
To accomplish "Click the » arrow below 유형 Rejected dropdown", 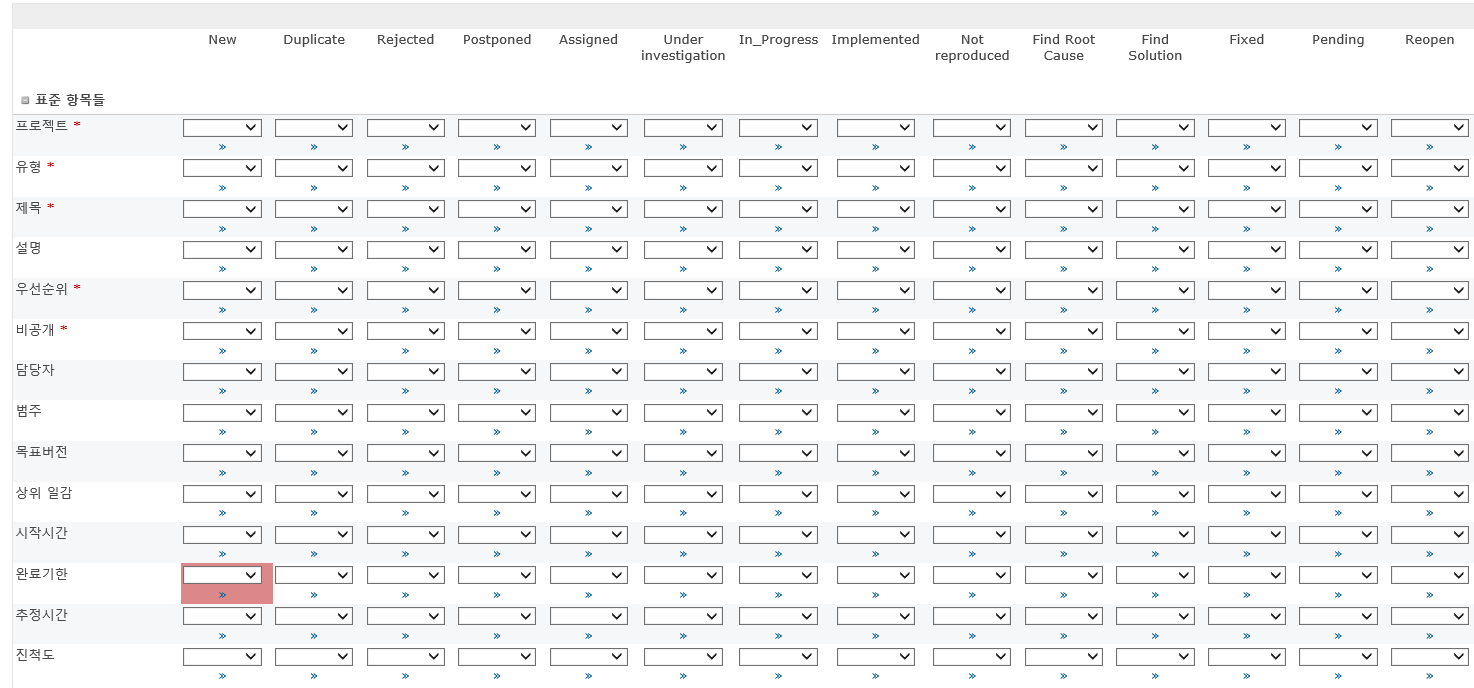I will pos(405,188).
